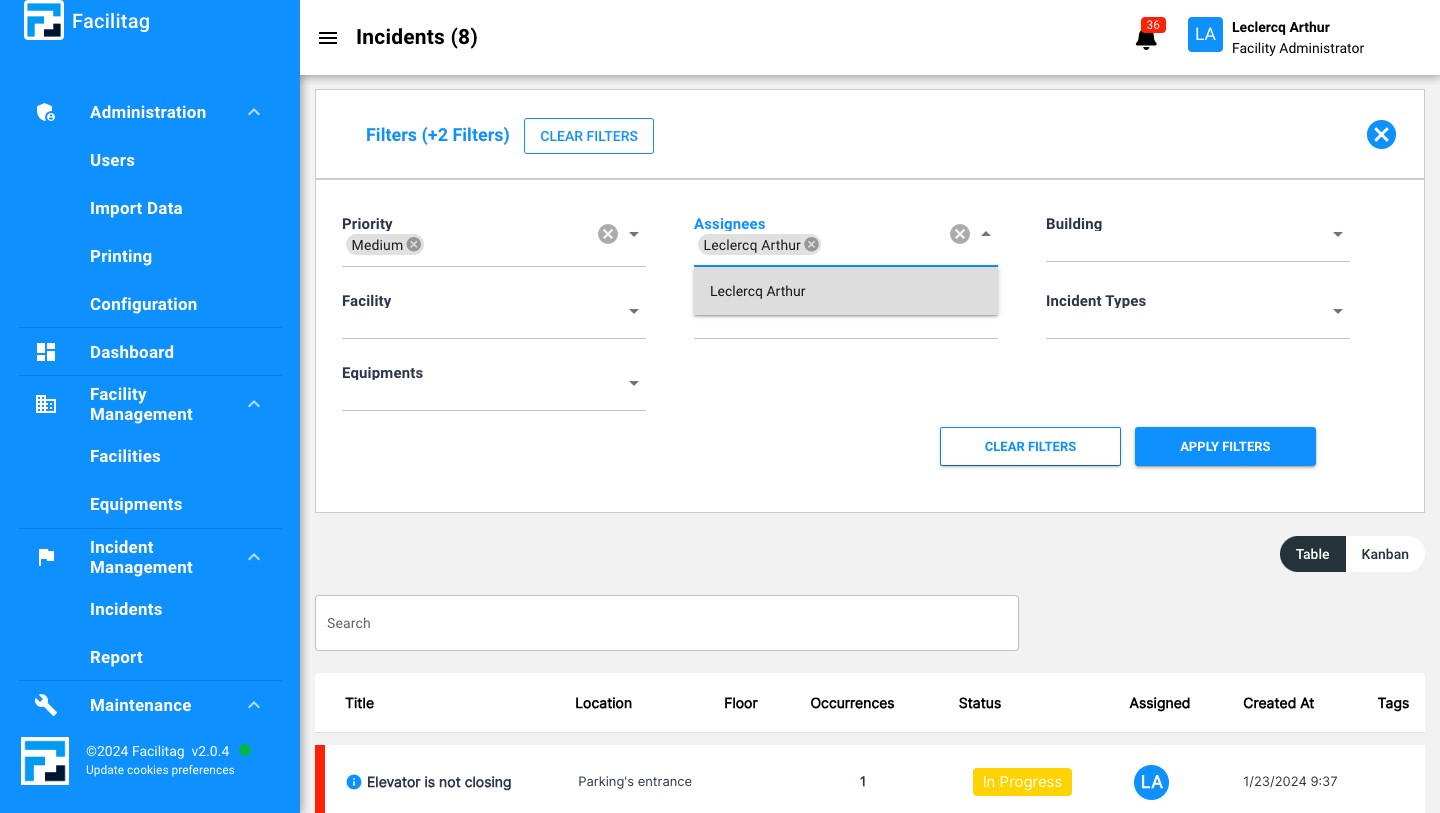Screen dimensions: 1440x813
Task: Open notifications via the bell icon
Action: click(1145, 38)
